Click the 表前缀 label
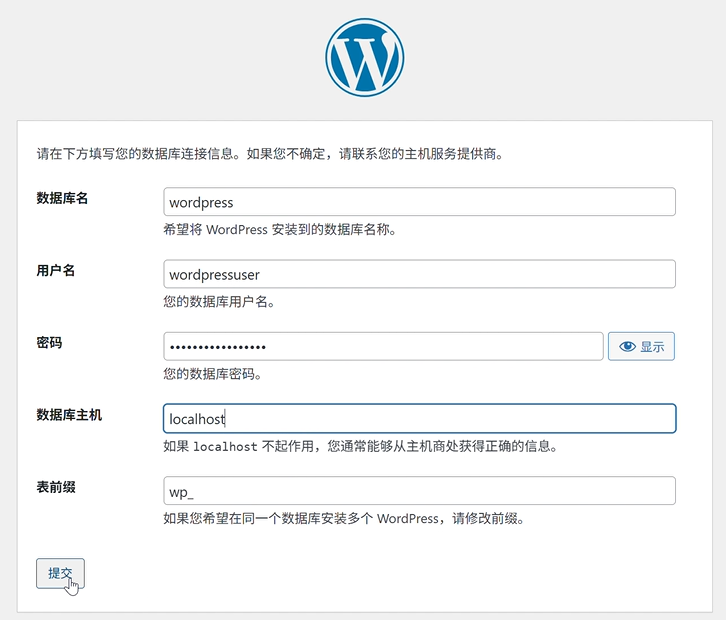Screen dimensions: 726x620 click(x=56, y=487)
